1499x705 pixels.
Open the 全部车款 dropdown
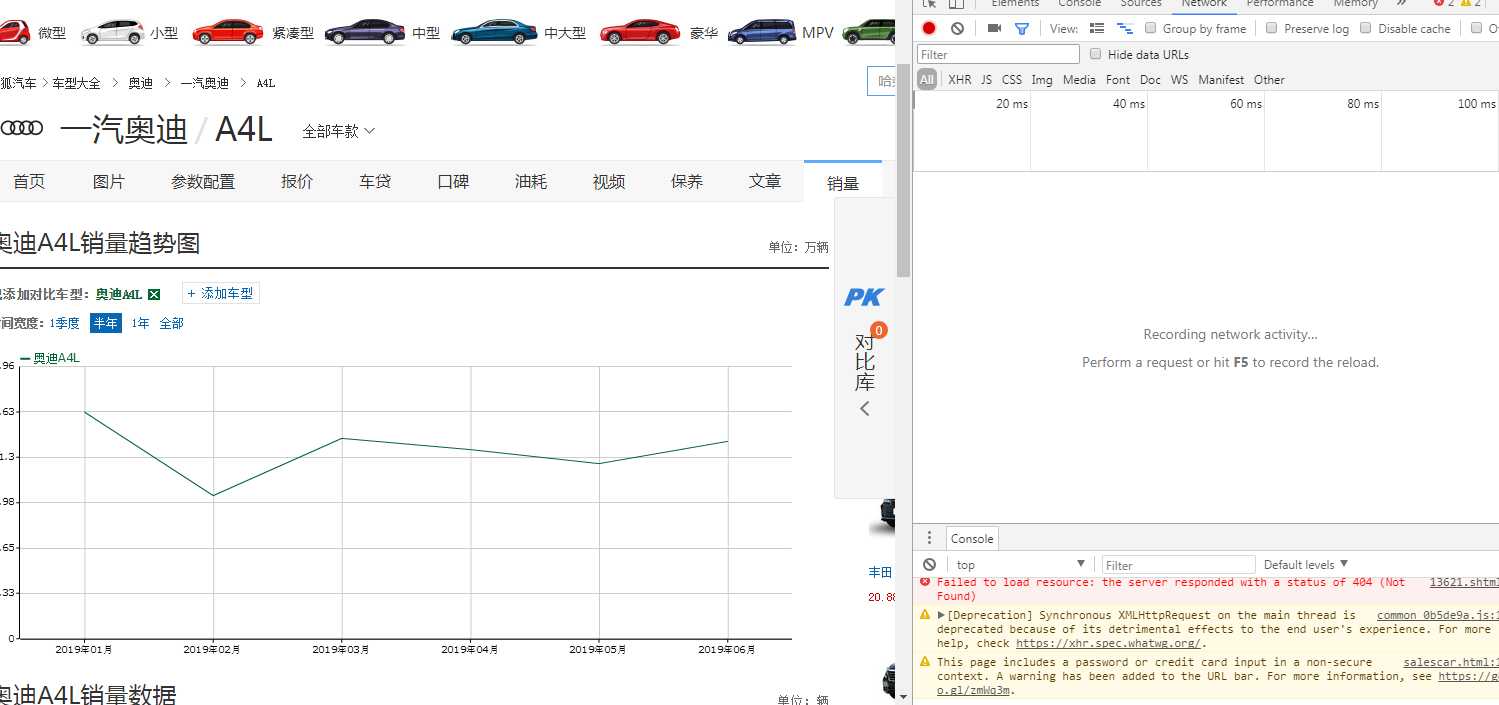coord(339,131)
